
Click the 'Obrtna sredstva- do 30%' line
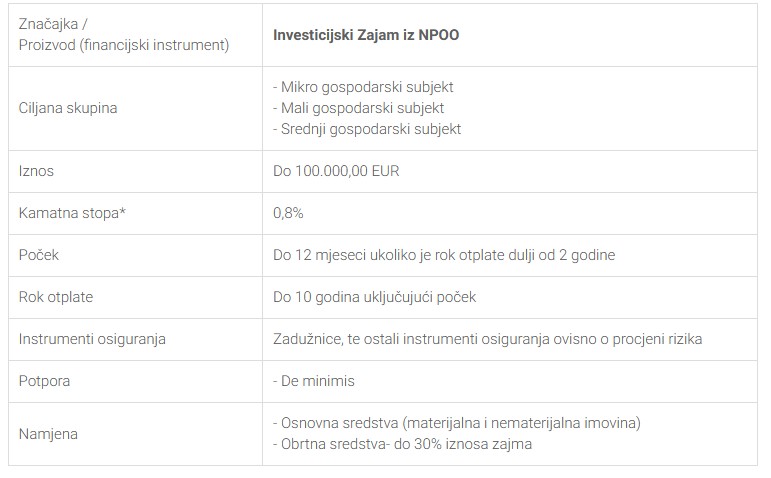(402, 444)
